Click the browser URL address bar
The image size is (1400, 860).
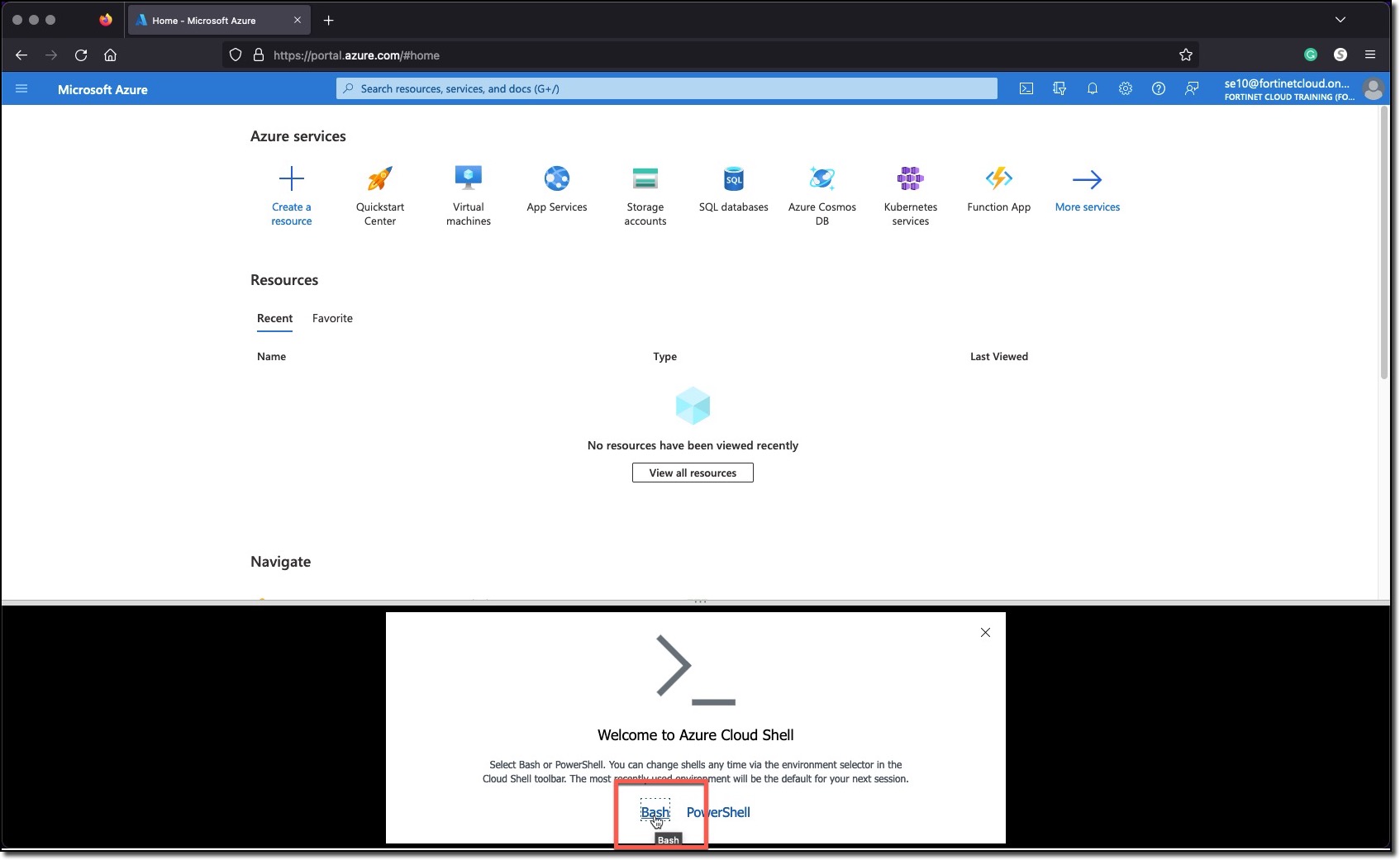[711, 55]
